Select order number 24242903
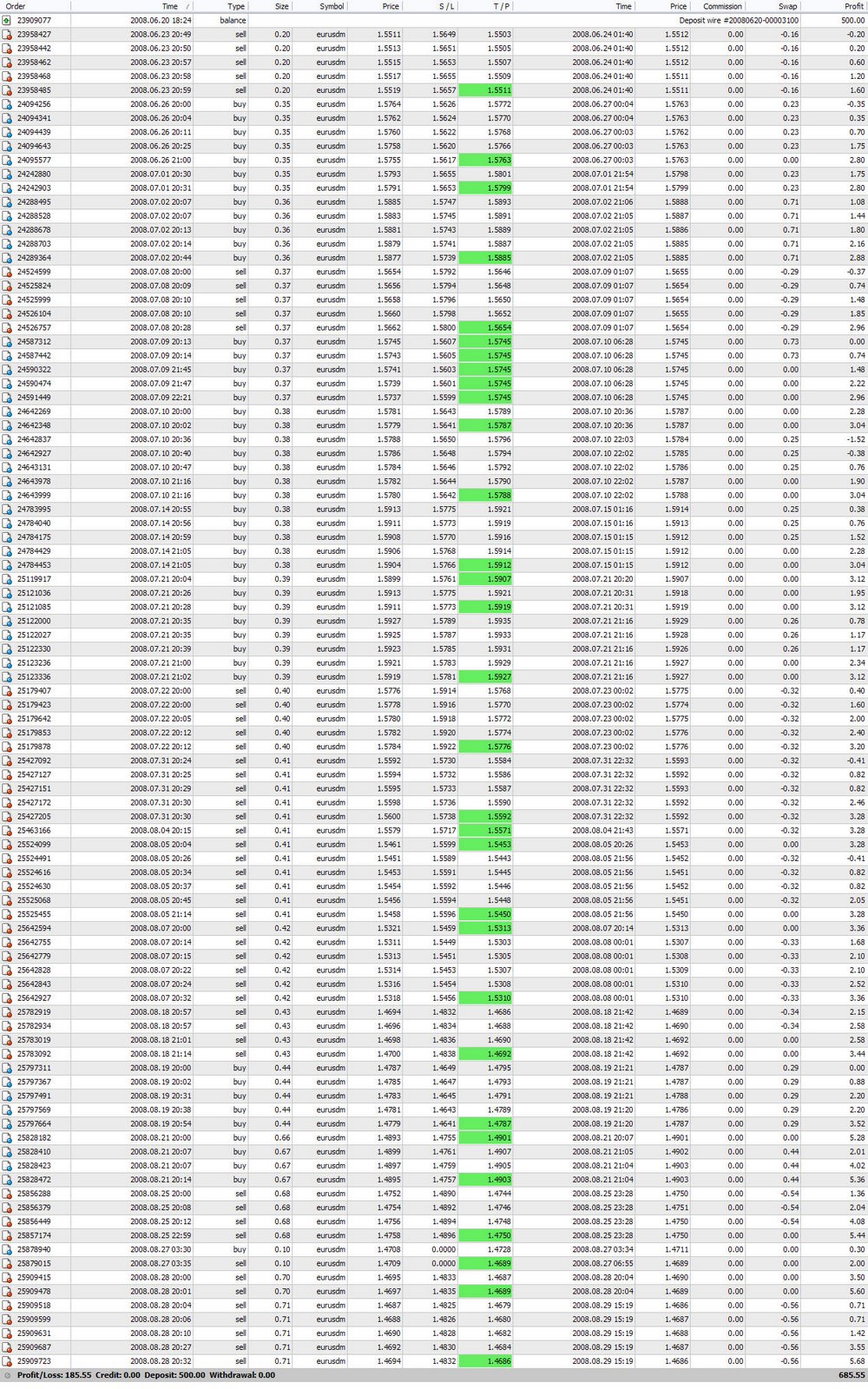The height and width of the screenshot is (1389, 868). [x=34, y=188]
